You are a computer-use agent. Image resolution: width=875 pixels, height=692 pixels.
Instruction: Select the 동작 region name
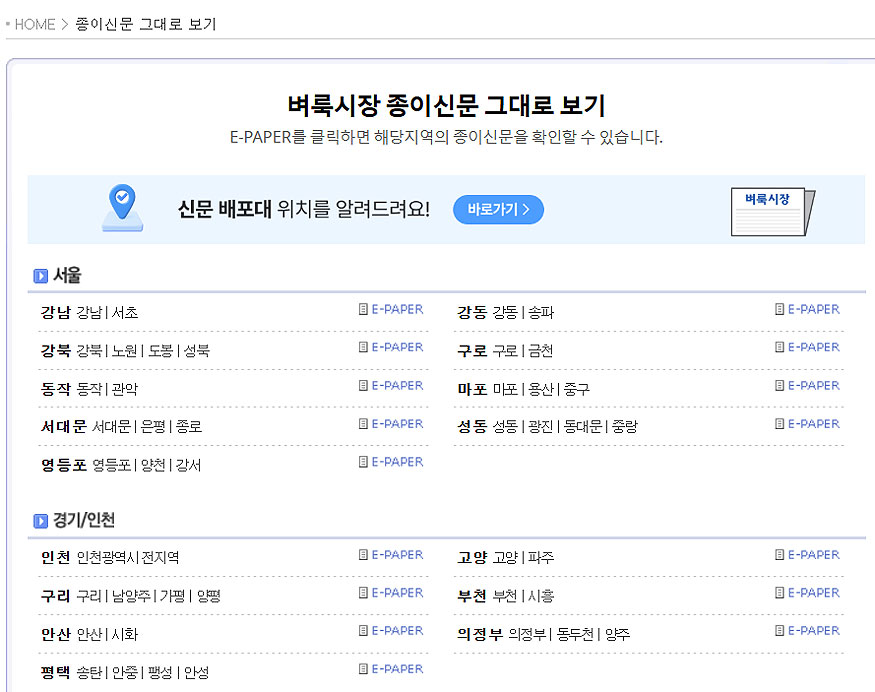point(56,389)
